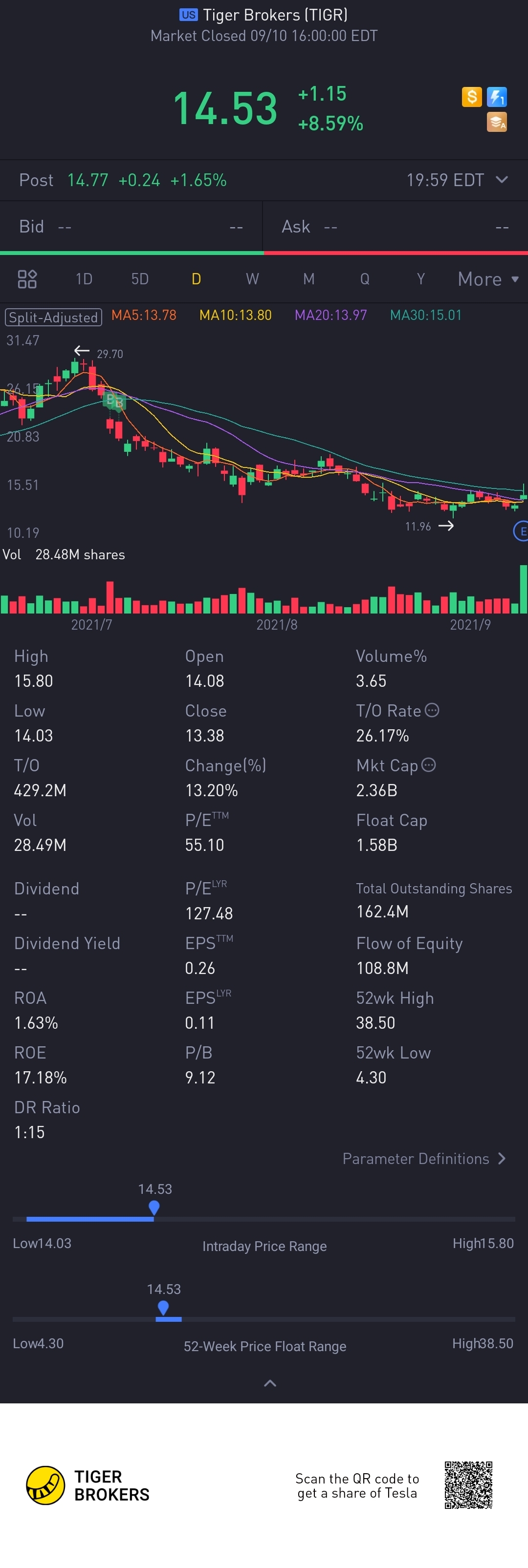Tap the Tiger Brokers logo

pyautogui.click(x=88, y=1485)
